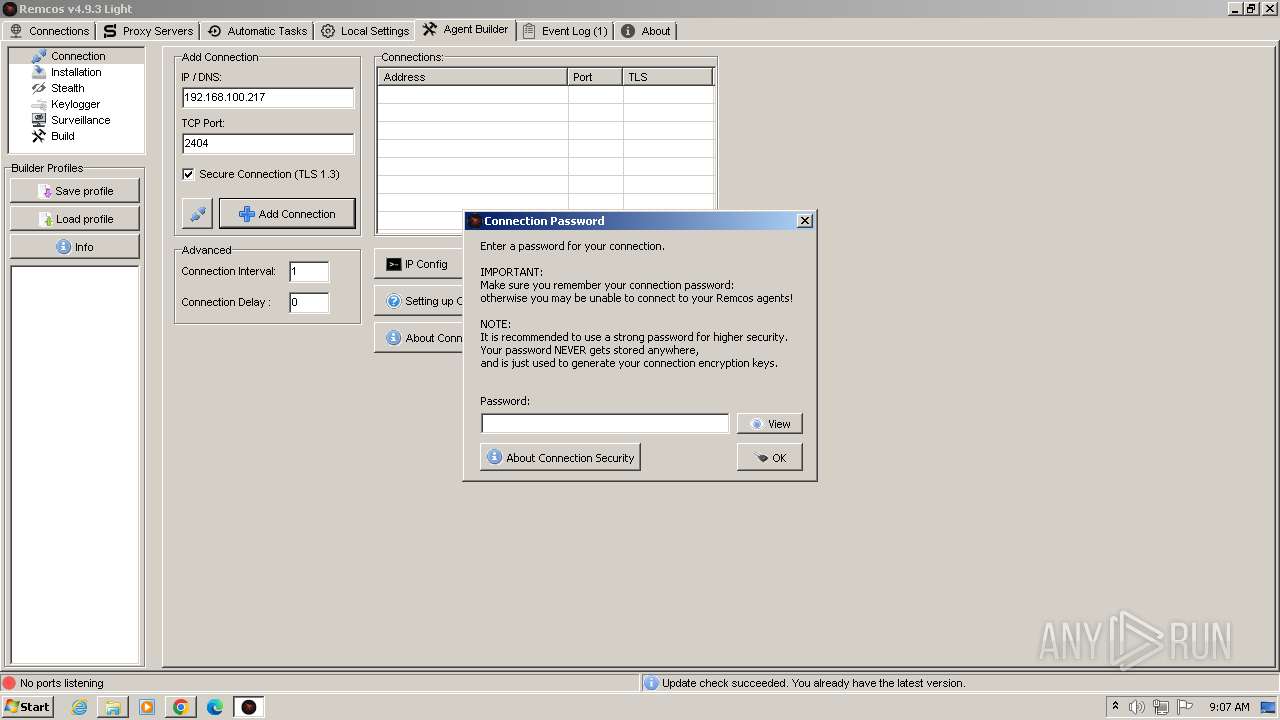This screenshot has width=1280, height=720.
Task: Click the About Conn... info button
Action: [419, 338]
